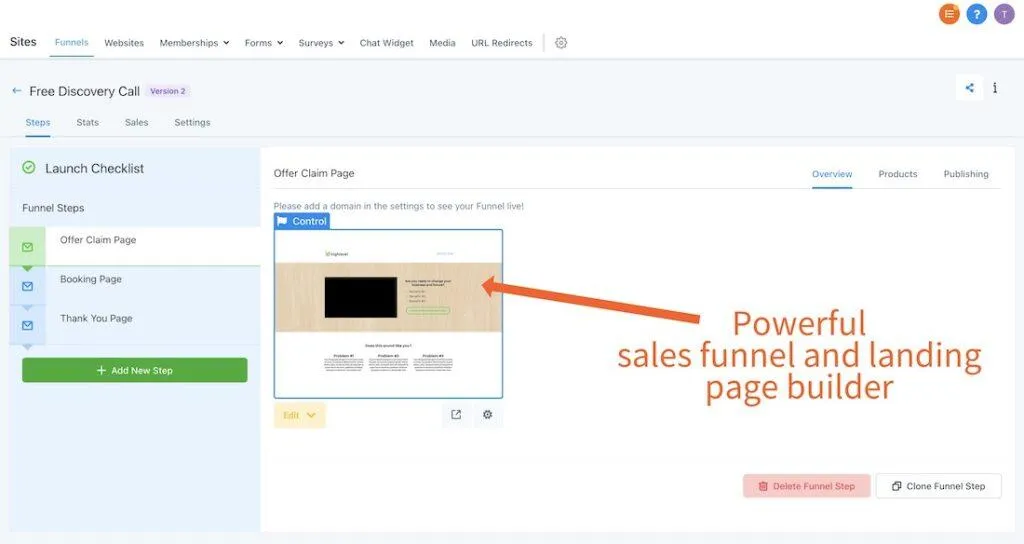Click the envelope icon for Offer Claim Page
The height and width of the screenshot is (544, 1024).
pyautogui.click(x=27, y=247)
